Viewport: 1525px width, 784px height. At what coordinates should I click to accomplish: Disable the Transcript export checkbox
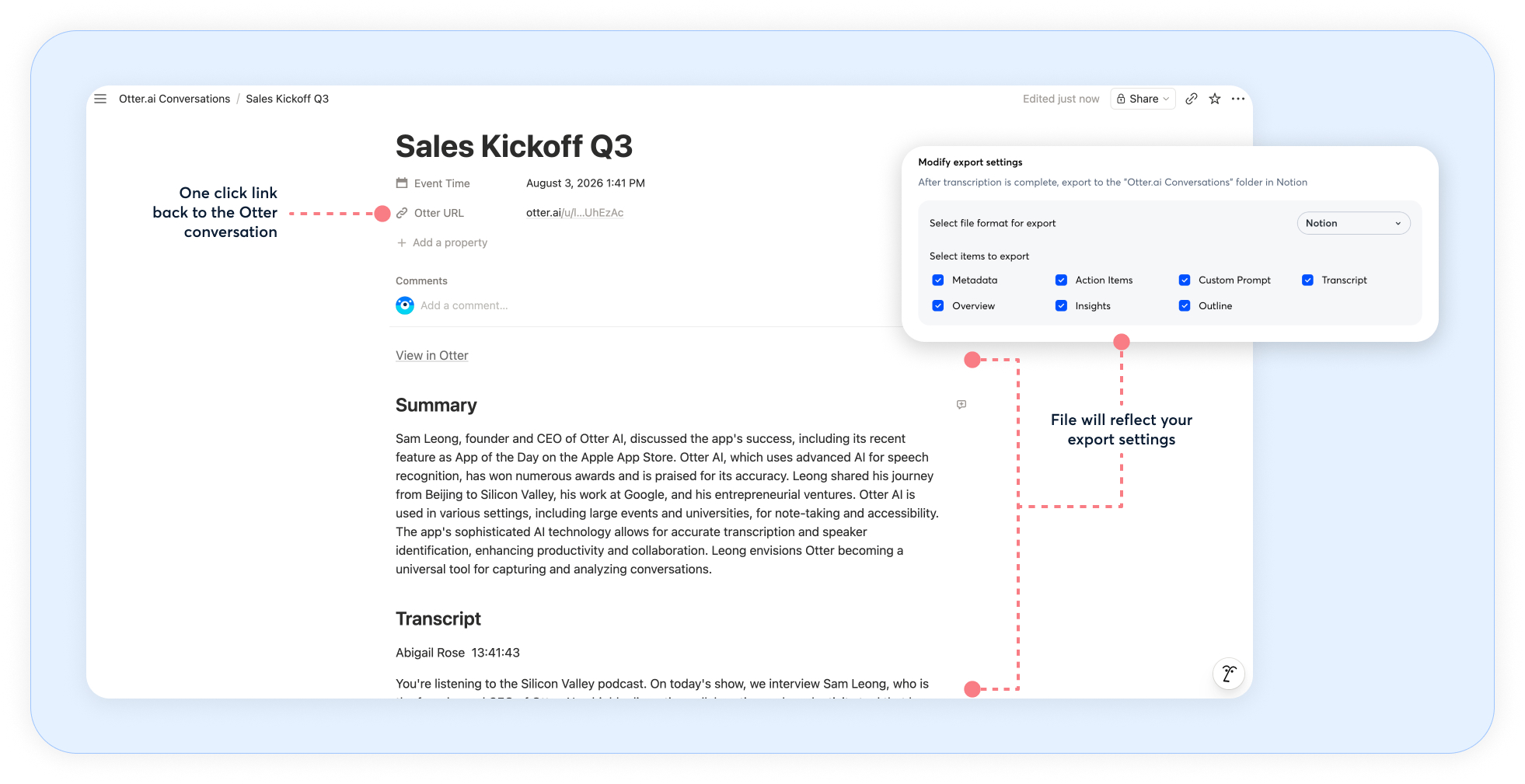point(1307,280)
